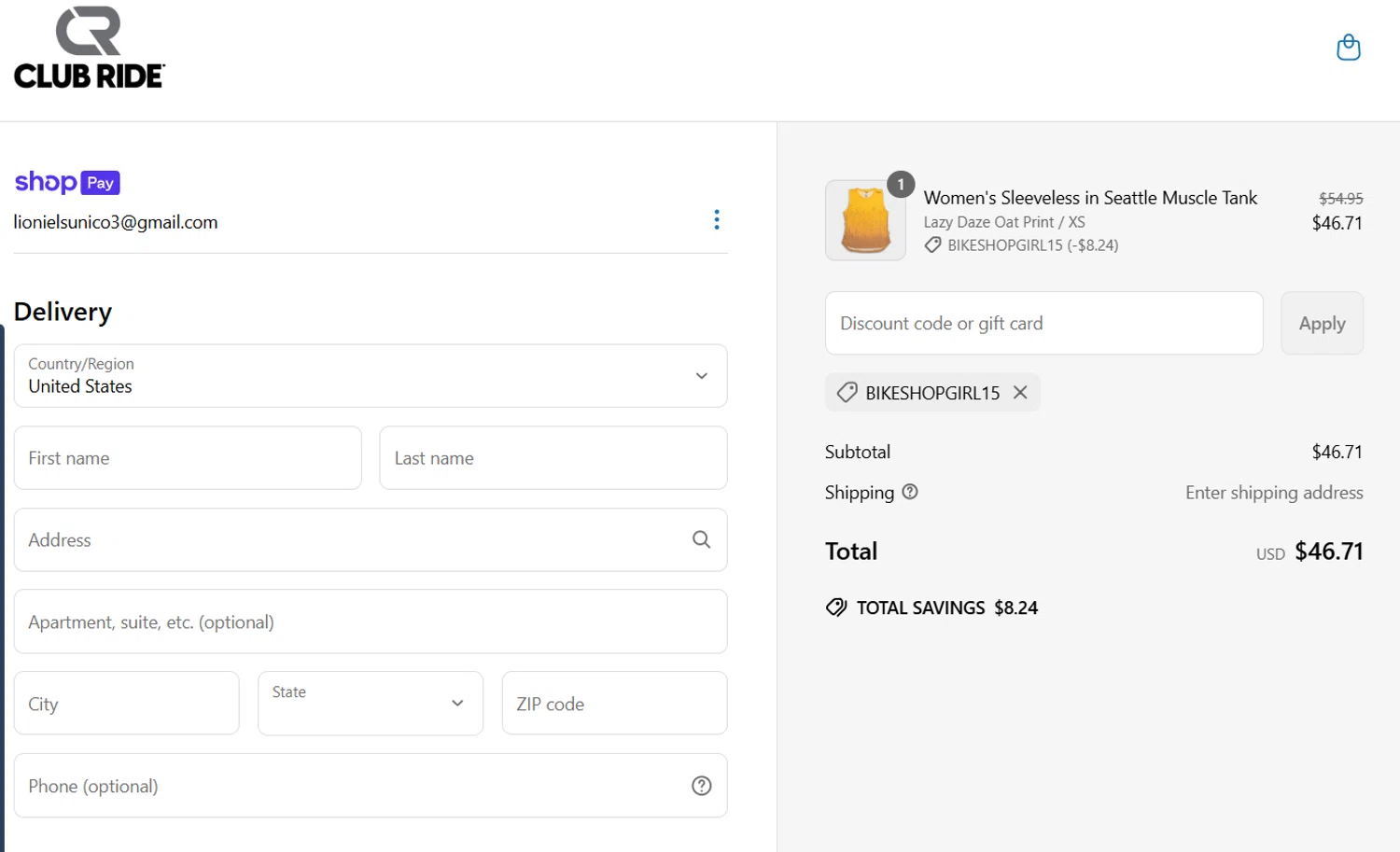
Task: Open the Country/Region dropdown
Action: [x=371, y=376]
